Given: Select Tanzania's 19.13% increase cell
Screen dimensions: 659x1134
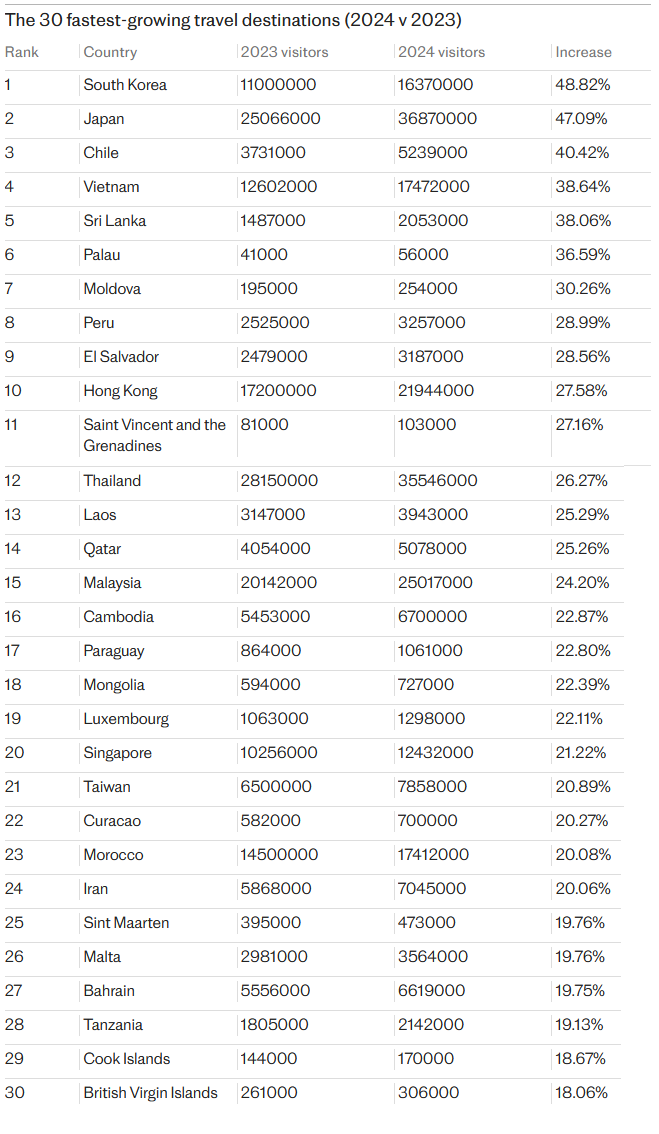Looking at the screenshot, I should 581,1025.
